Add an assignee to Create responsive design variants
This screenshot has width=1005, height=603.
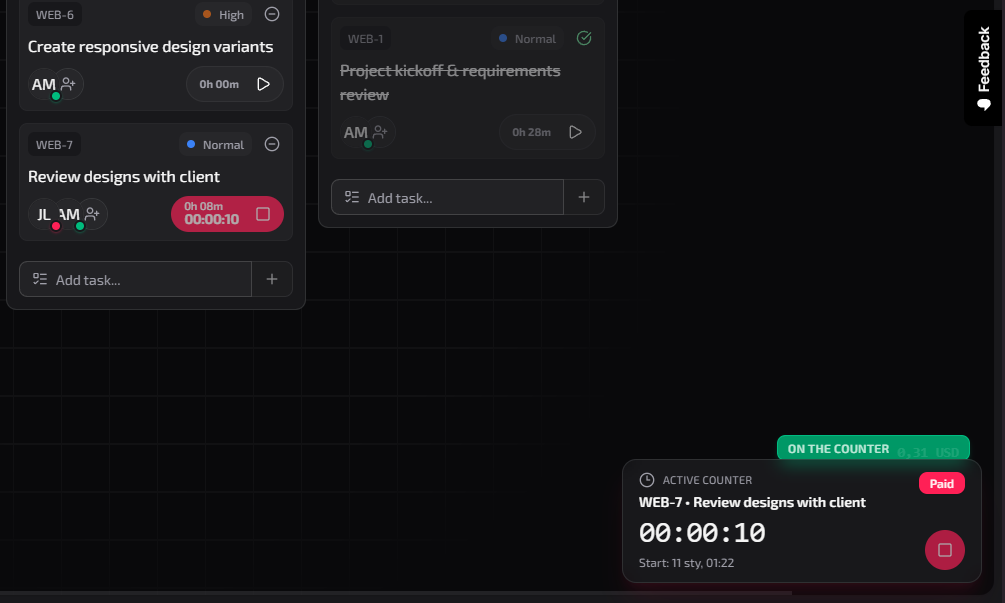pos(69,84)
